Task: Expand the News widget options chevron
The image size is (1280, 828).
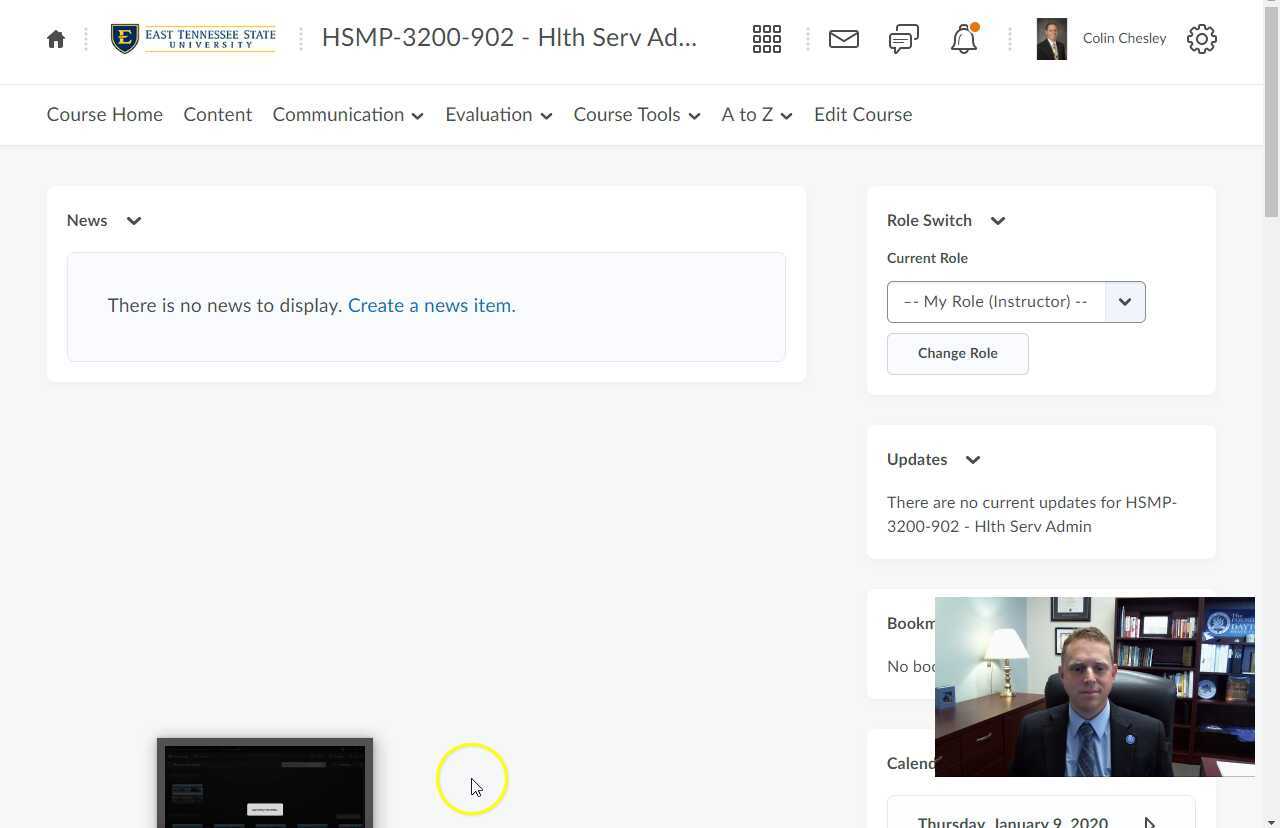Action: point(134,221)
